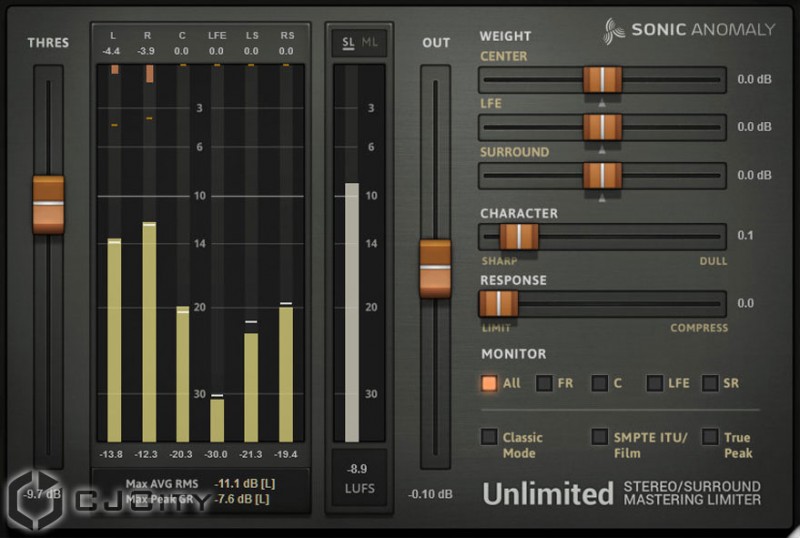This screenshot has width=800, height=538.
Task: Click the Sonic Anomaly logo icon
Action: 614,30
